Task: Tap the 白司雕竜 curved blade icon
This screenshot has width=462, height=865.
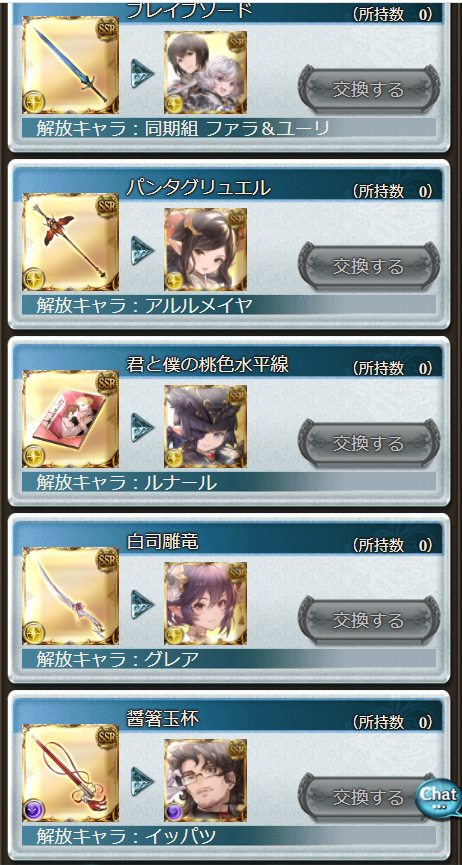Action: [x=70, y=596]
